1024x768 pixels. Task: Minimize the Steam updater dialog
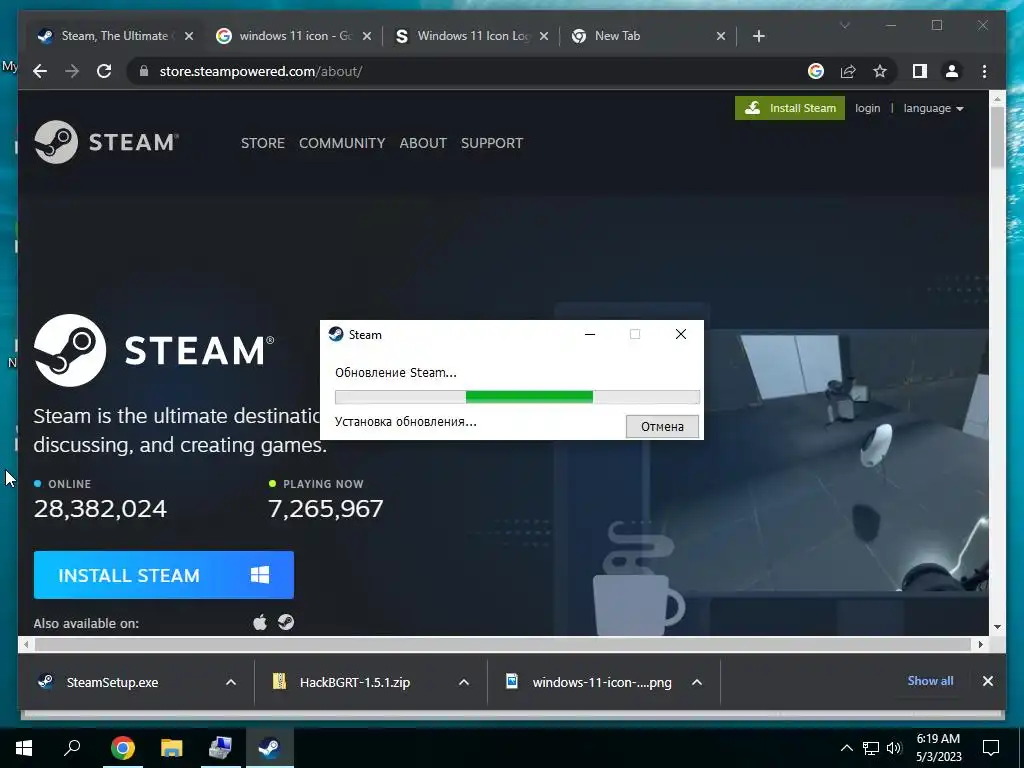[590, 334]
